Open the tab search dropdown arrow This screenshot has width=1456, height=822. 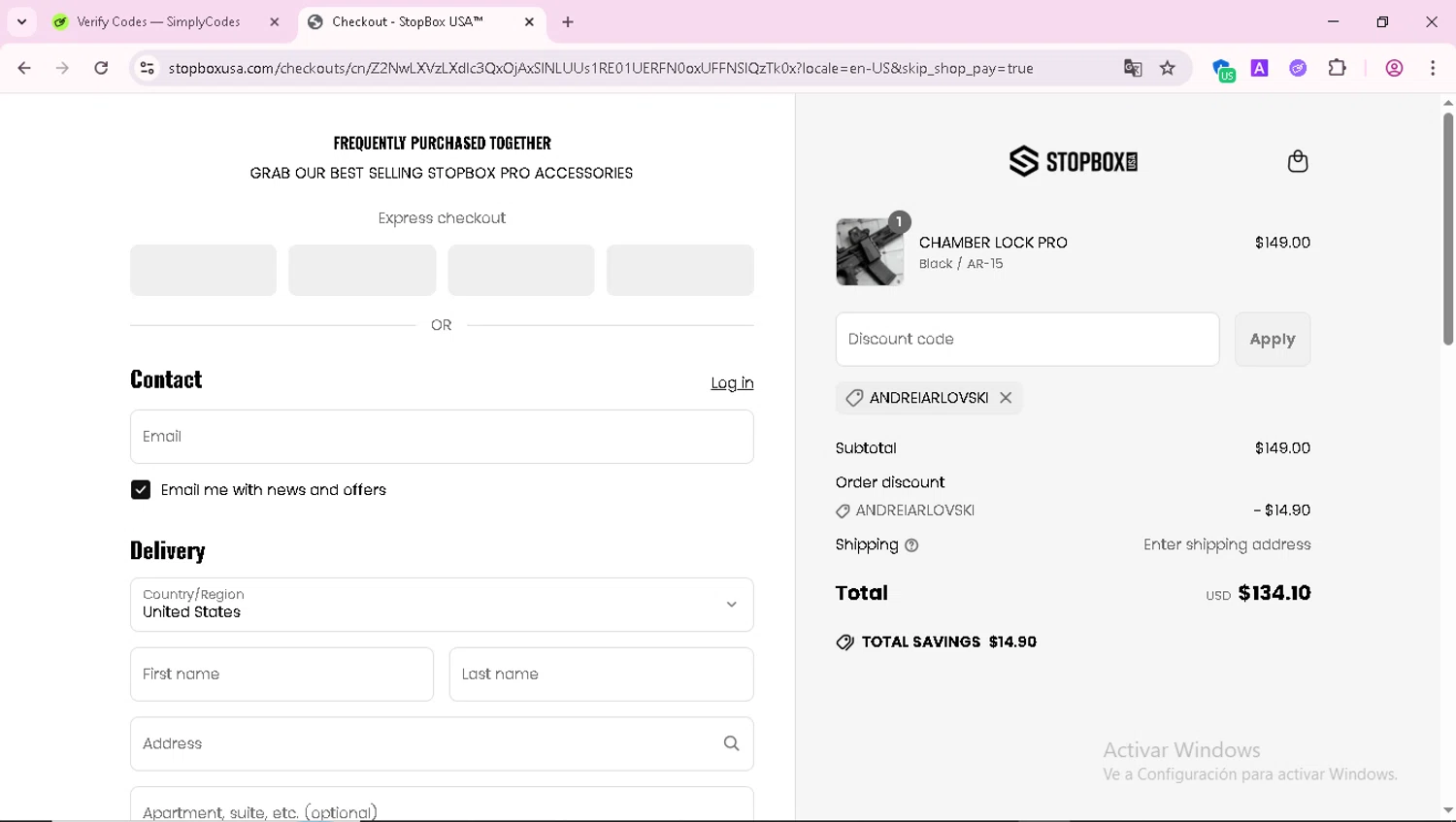point(21,21)
